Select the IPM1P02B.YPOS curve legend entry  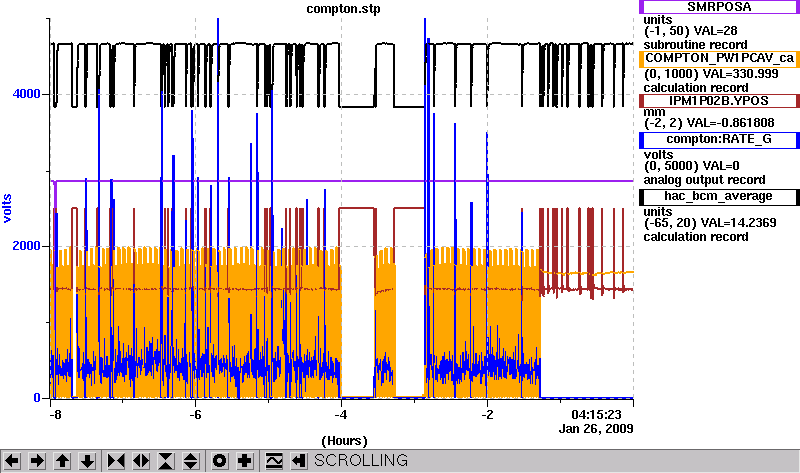coord(719,101)
